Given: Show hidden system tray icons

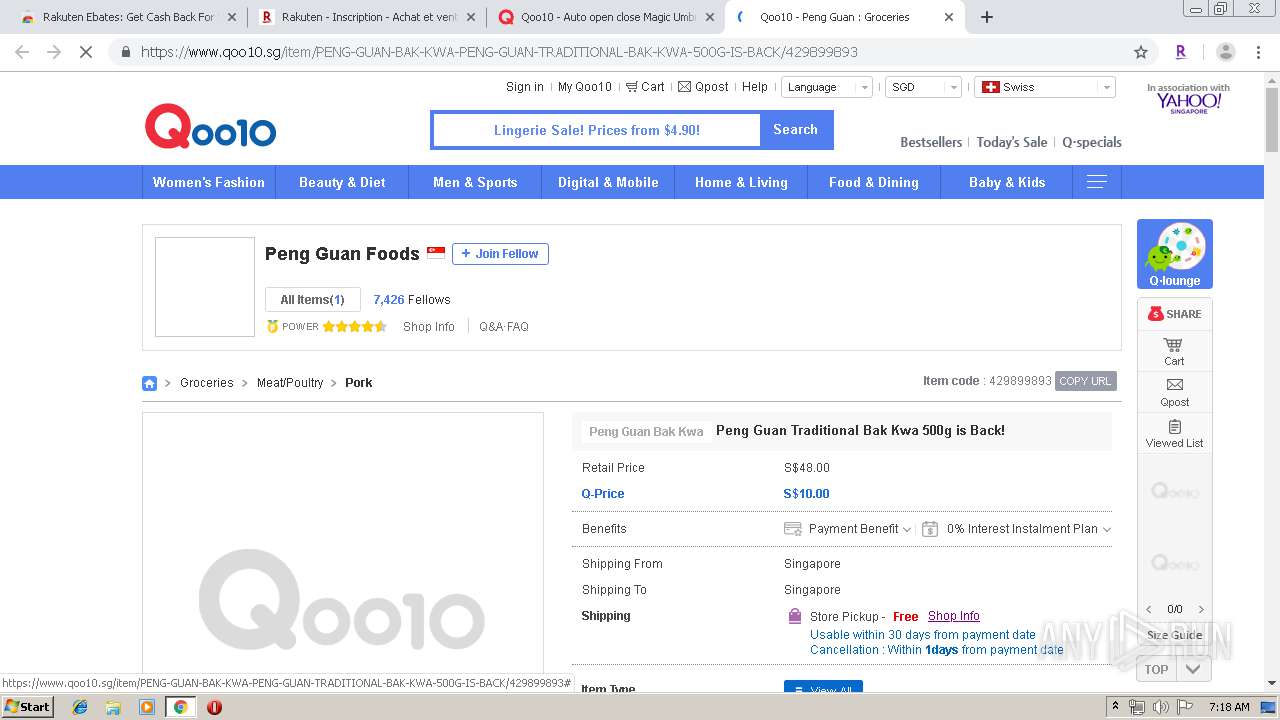Looking at the screenshot, I should 1115,707.
